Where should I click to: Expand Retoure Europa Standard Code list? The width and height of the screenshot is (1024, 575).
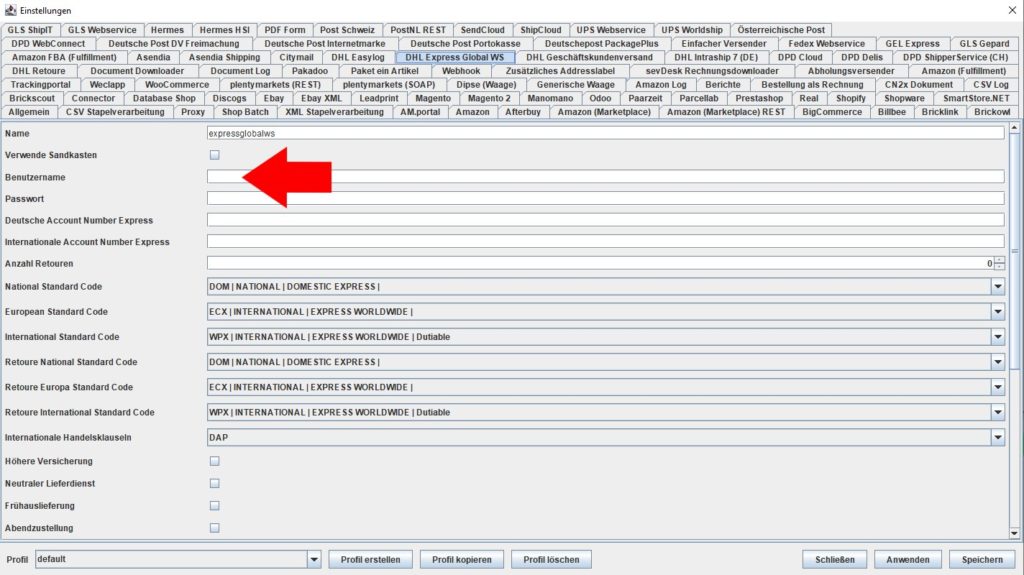pyautogui.click(x=997, y=387)
